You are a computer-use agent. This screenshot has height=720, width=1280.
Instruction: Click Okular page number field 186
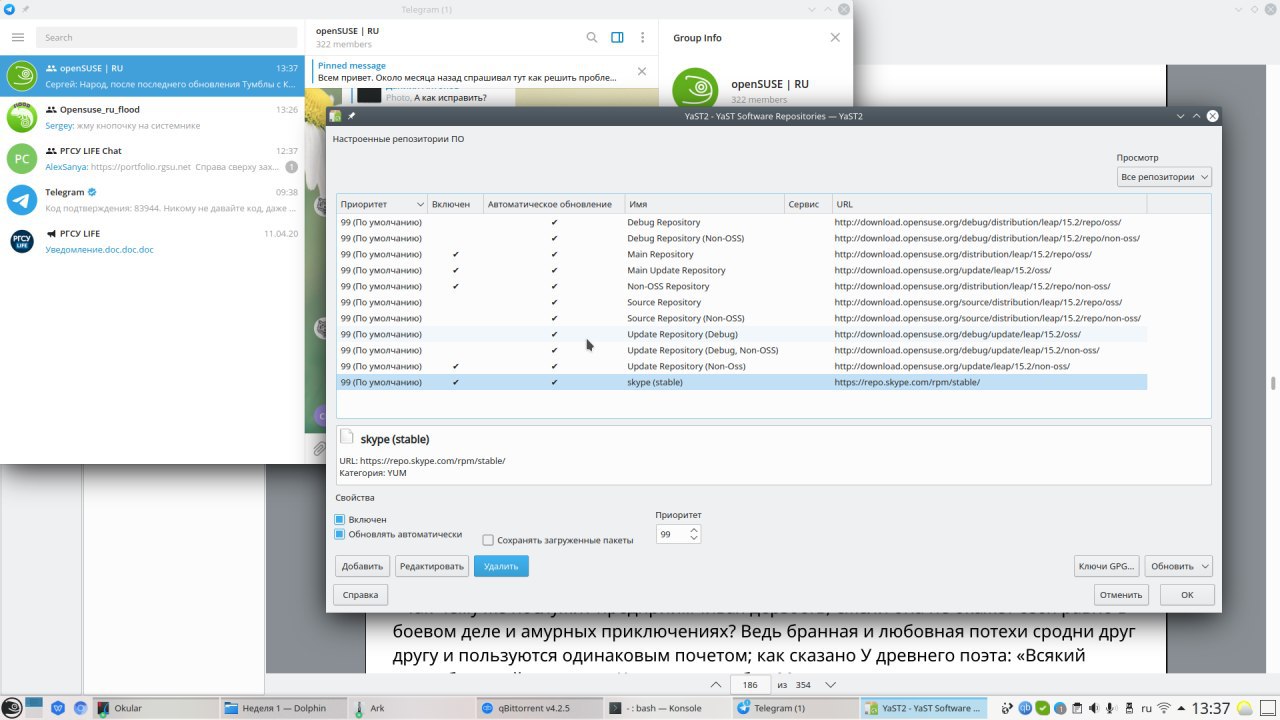click(751, 684)
